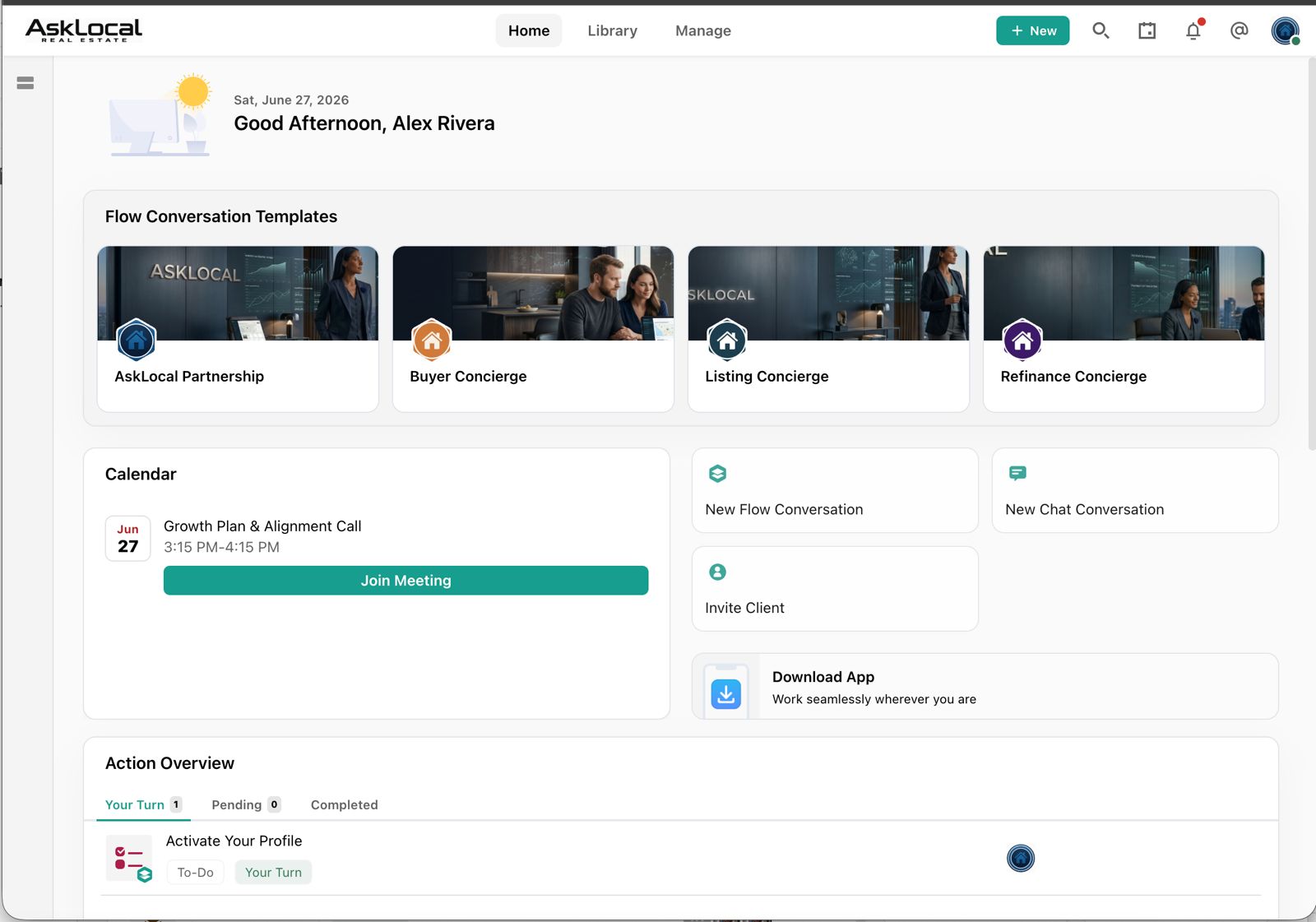Open the user profile avatar menu

coord(1285,30)
